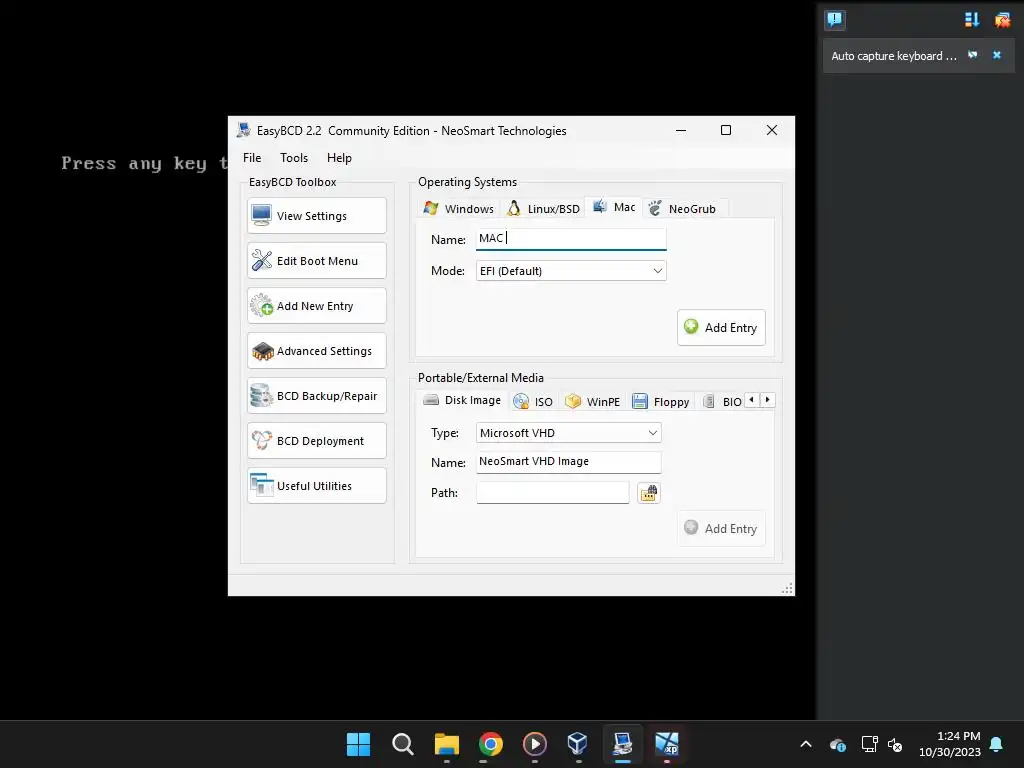Browse for disk image path
Viewport: 1024px width, 768px height.
tap(648, 493)
